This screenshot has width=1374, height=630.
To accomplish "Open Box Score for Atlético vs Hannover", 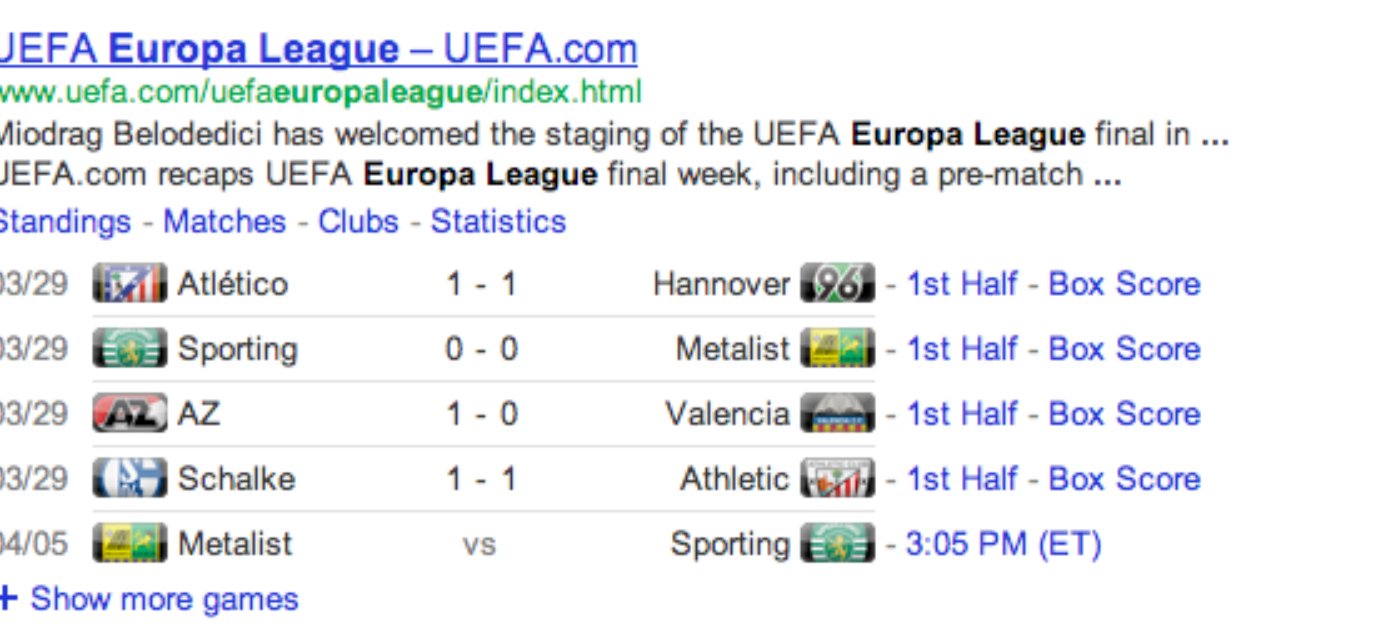I will pyautogui.click(x=1124, y=284).
